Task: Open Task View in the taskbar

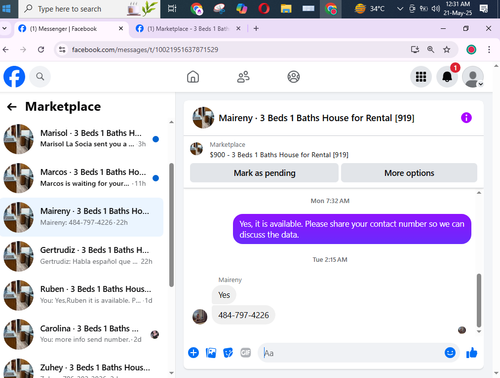Action: [172, 9]
